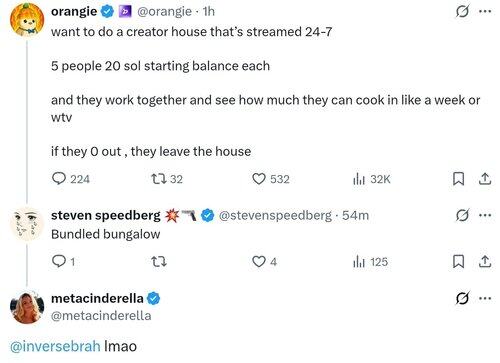Repost steven speedberg's reply

coord(159,262)
